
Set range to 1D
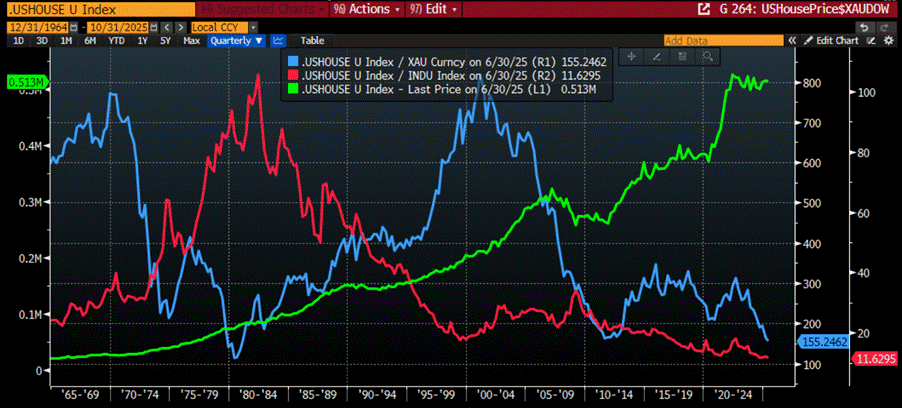tap(18, 41)
